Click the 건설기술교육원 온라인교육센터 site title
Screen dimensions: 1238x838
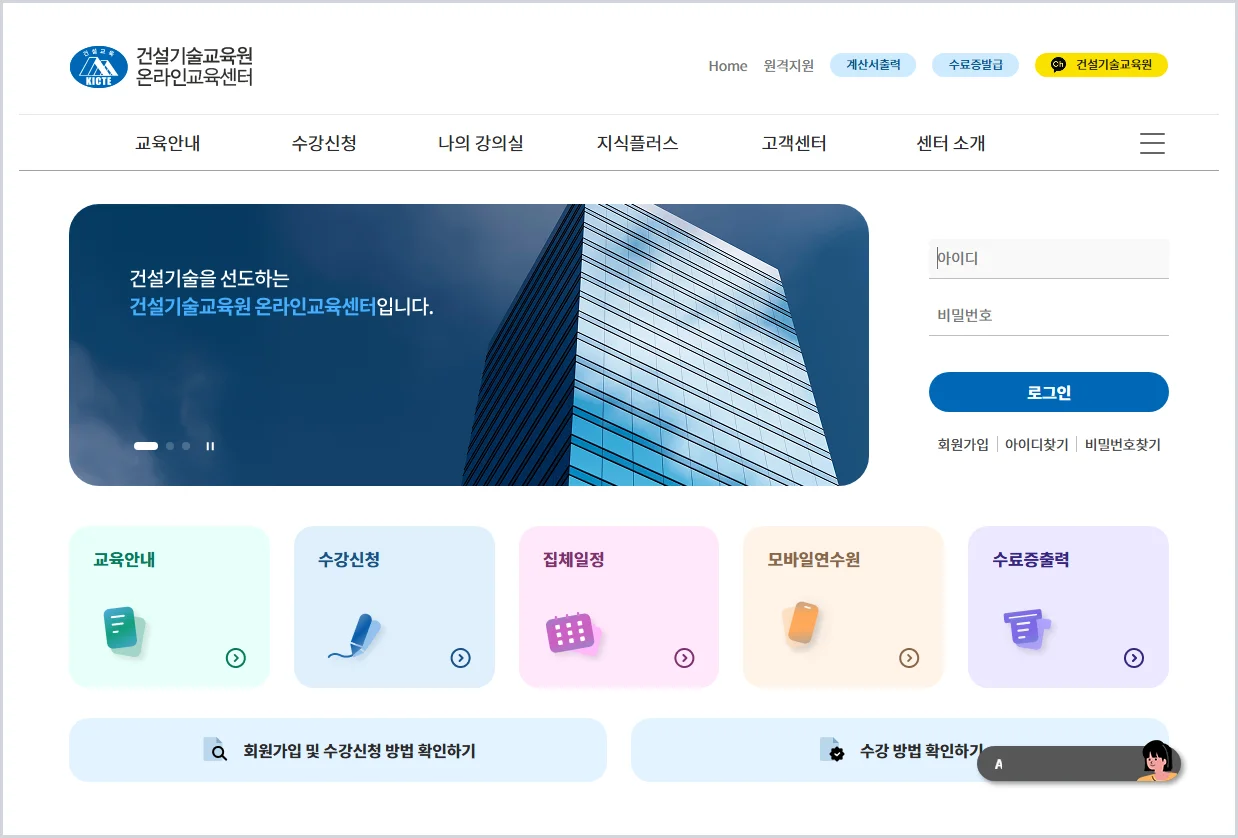coord(195,66)
